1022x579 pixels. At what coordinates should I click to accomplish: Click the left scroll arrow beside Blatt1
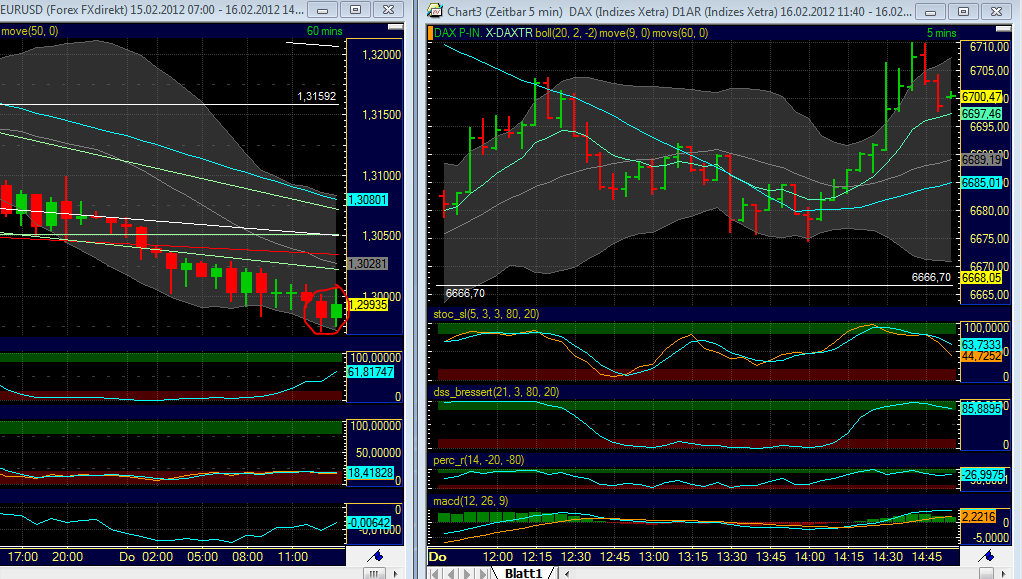566,573
